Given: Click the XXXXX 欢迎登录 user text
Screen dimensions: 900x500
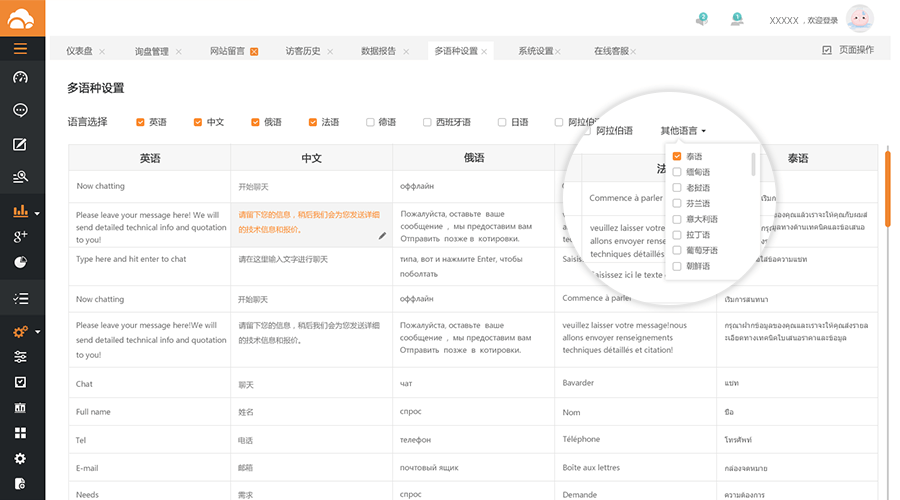Looking at the screenshot, I should coord(804,21).
